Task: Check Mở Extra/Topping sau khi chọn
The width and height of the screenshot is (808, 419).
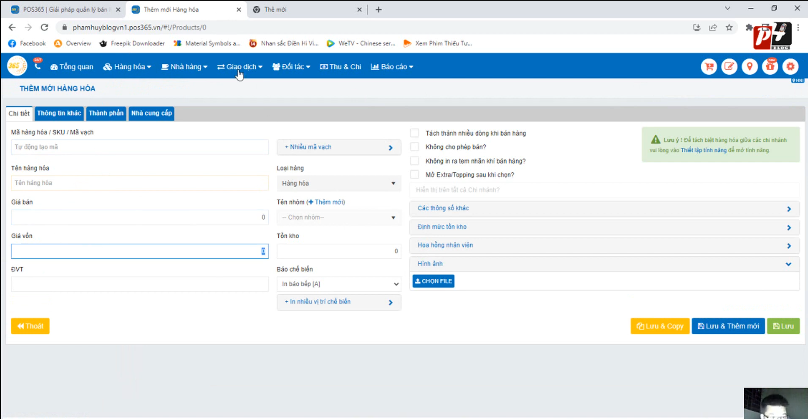Action: click(414, 174)
